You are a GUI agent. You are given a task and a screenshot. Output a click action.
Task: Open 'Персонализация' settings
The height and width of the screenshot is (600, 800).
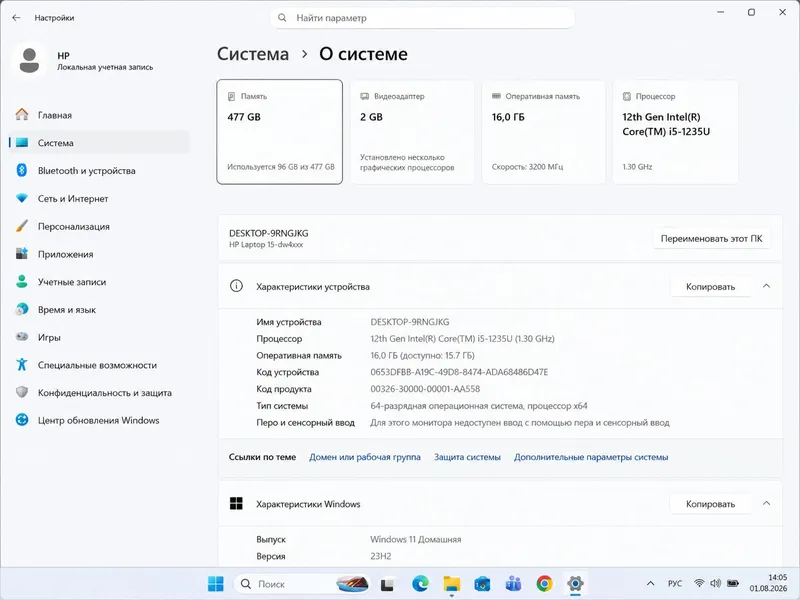point(99,226)
